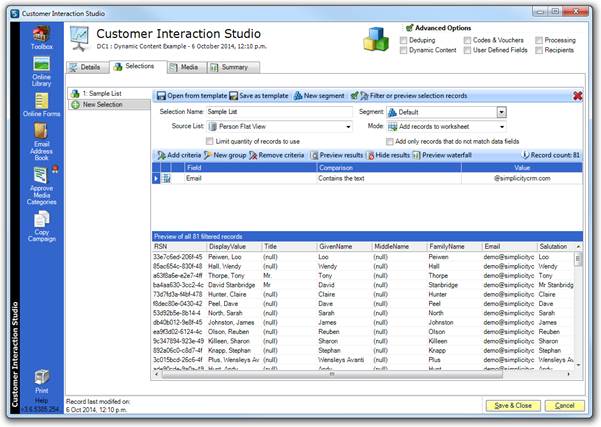
Task: Open Approve Media Categories icon
Action: click(x=41, y=186)
